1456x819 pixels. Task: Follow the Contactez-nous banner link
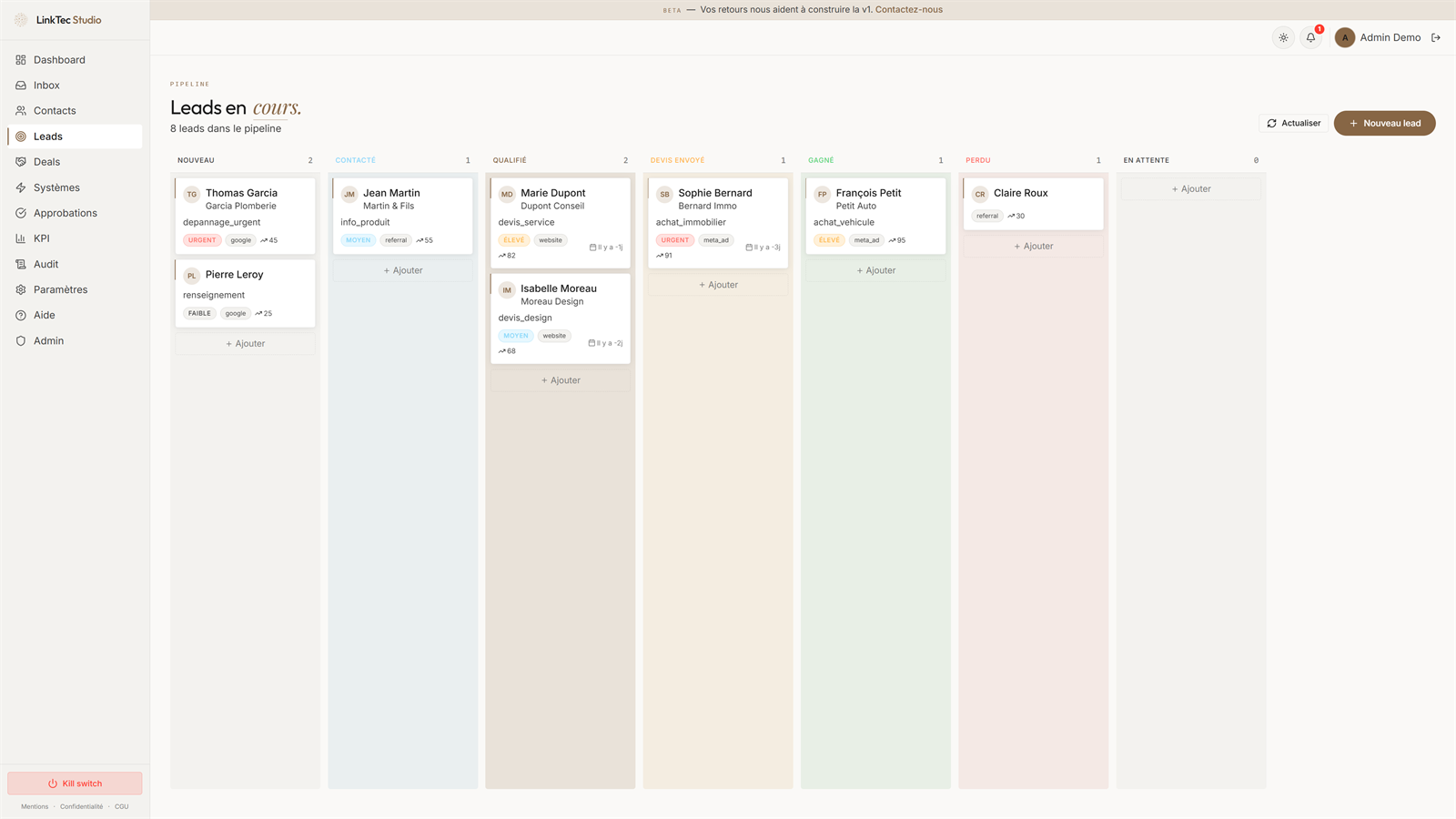click(908, 10)
